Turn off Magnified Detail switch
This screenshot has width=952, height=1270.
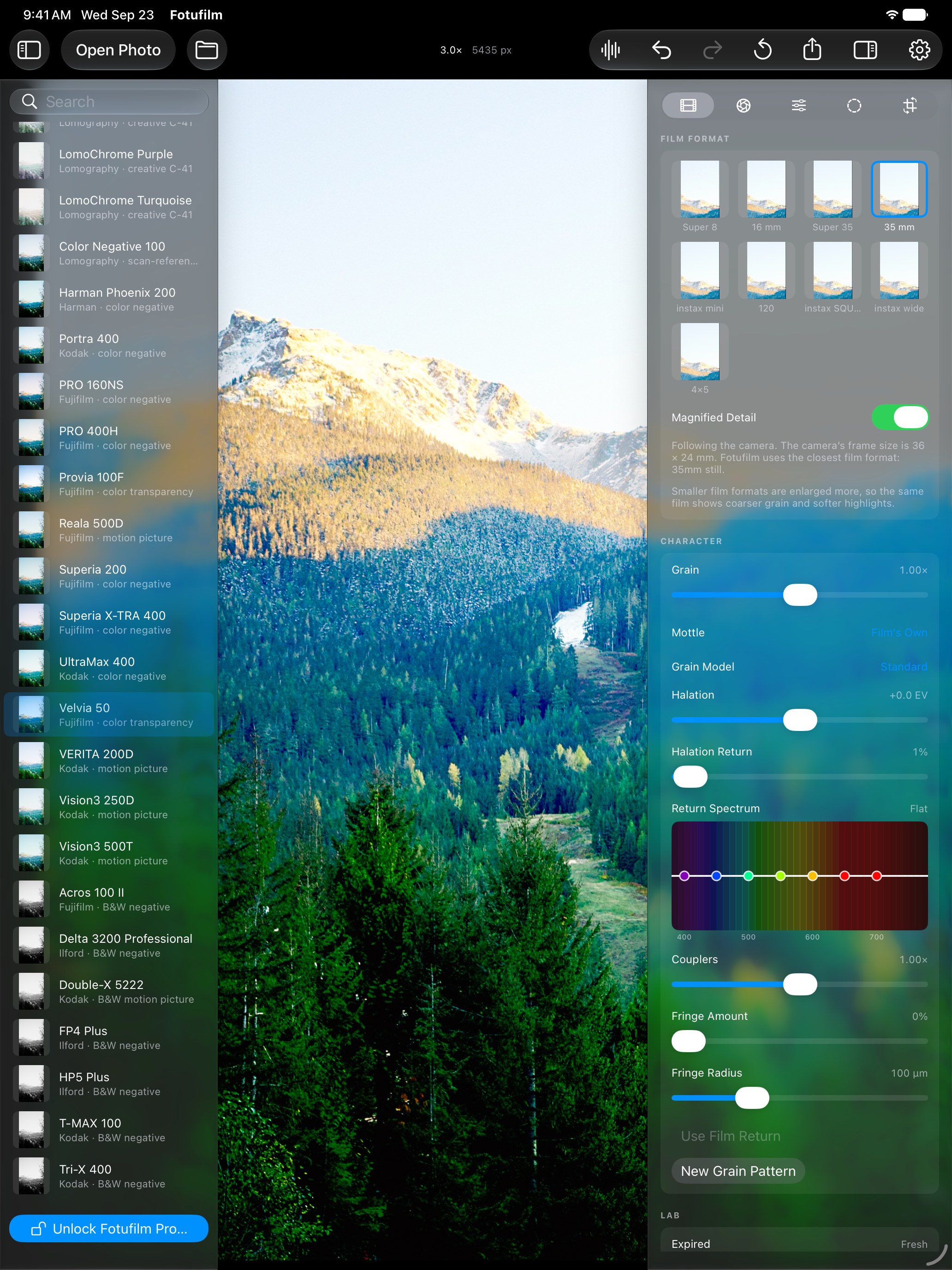[x=899, y=417]
